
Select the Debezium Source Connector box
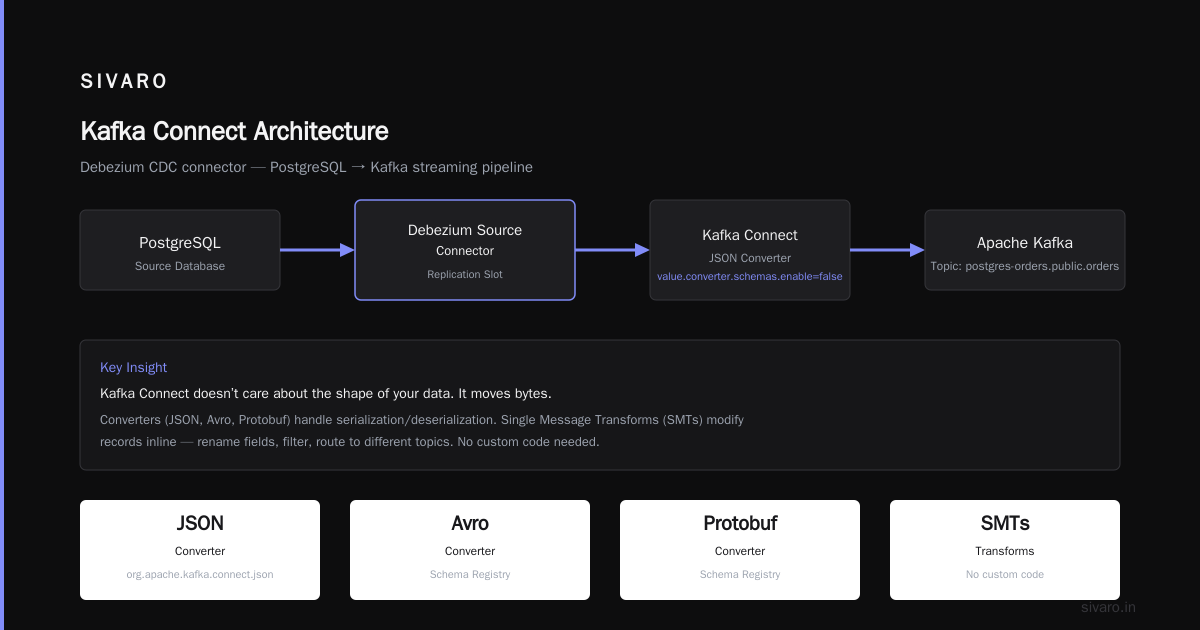click(465, 250)
